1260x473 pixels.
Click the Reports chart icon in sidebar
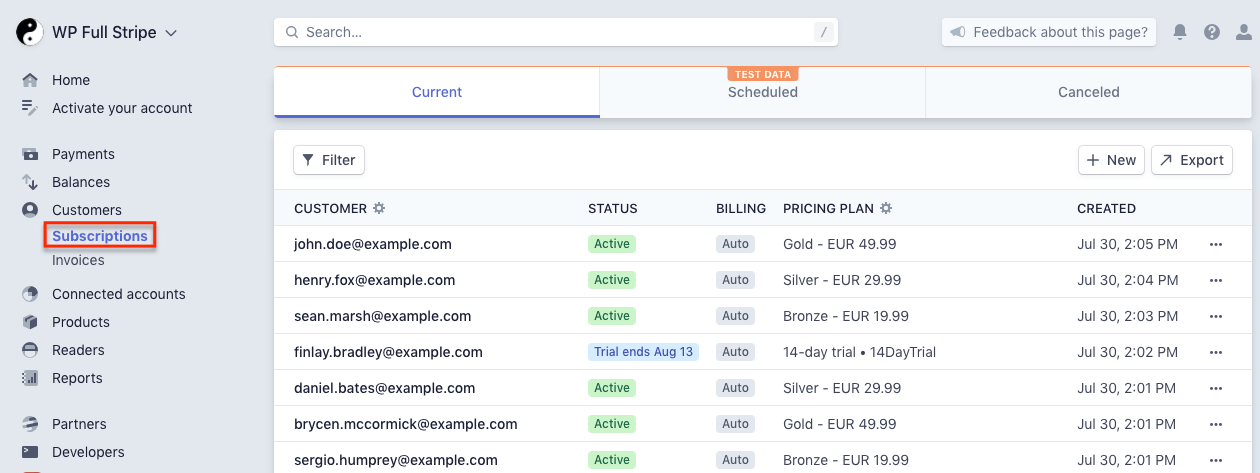pos(30,378)
